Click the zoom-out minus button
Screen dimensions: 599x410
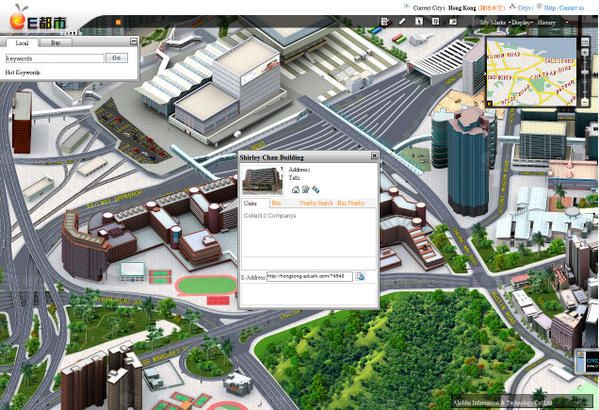(x=585, y=102)
